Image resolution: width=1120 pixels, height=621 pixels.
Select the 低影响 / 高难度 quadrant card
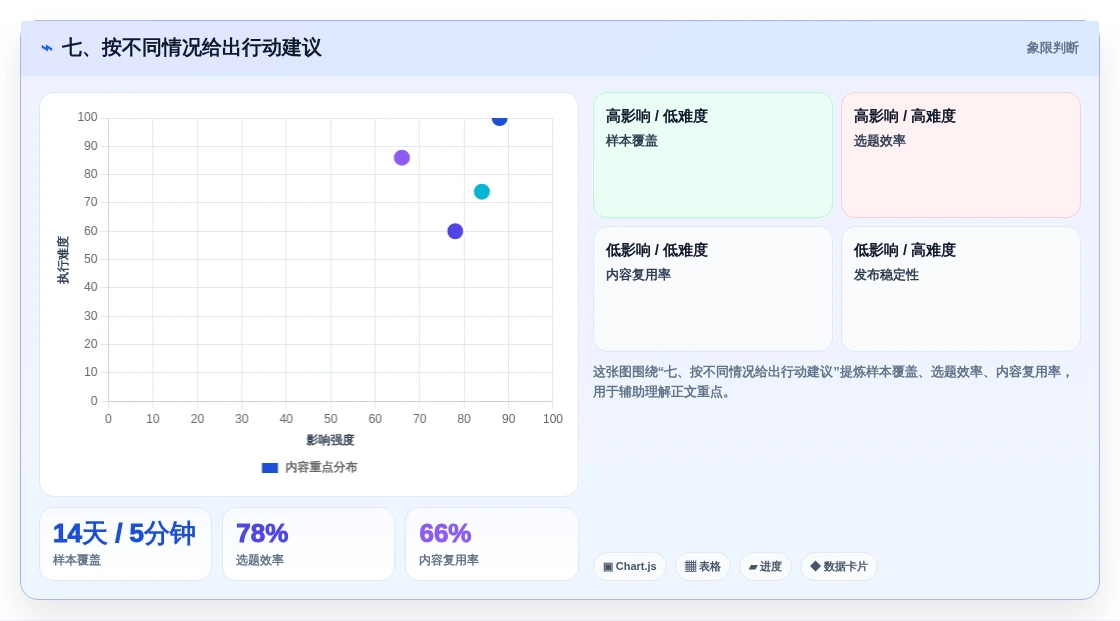coord(961,289)
